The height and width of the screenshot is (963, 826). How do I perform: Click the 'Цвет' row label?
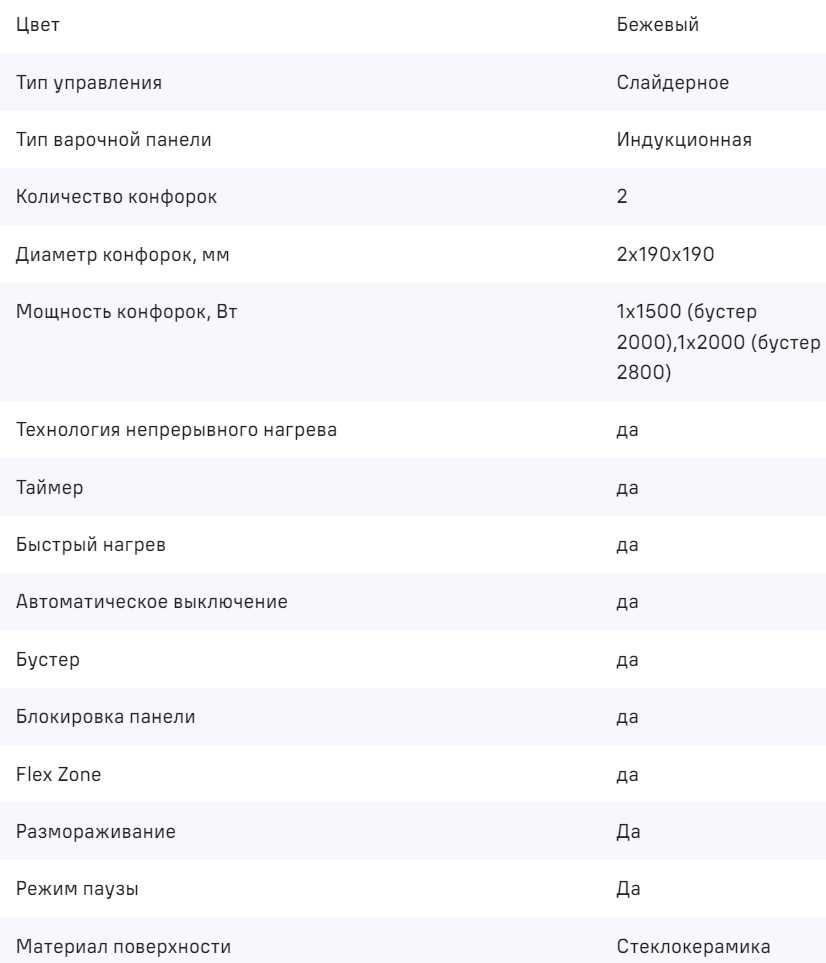pos(38,26)
